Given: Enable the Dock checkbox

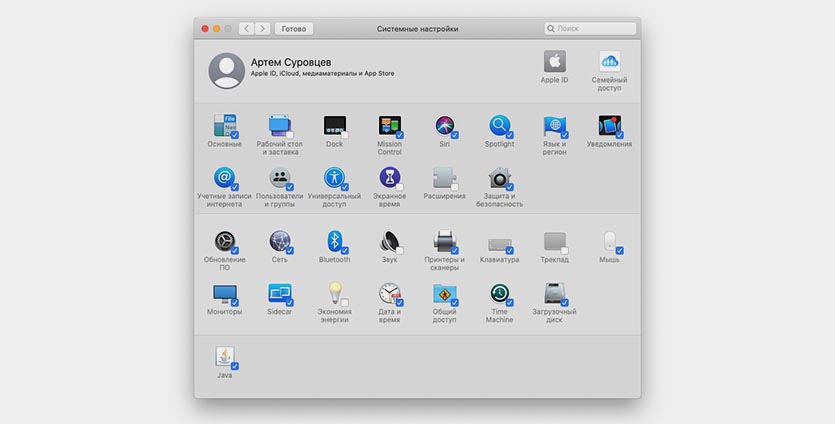Looking at the screenshot, I should click(x=344, y=134).
